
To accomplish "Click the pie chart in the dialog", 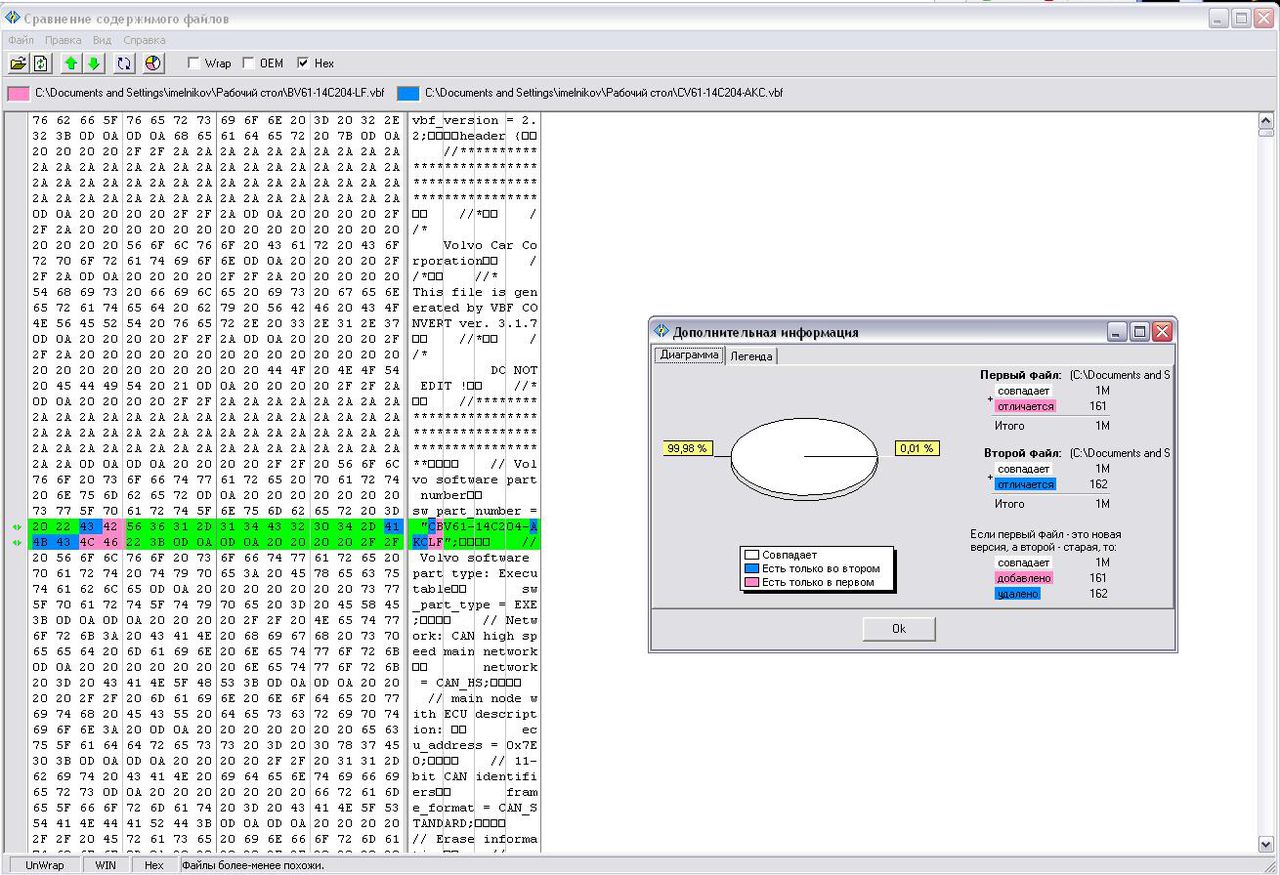I will click(805, 458).
